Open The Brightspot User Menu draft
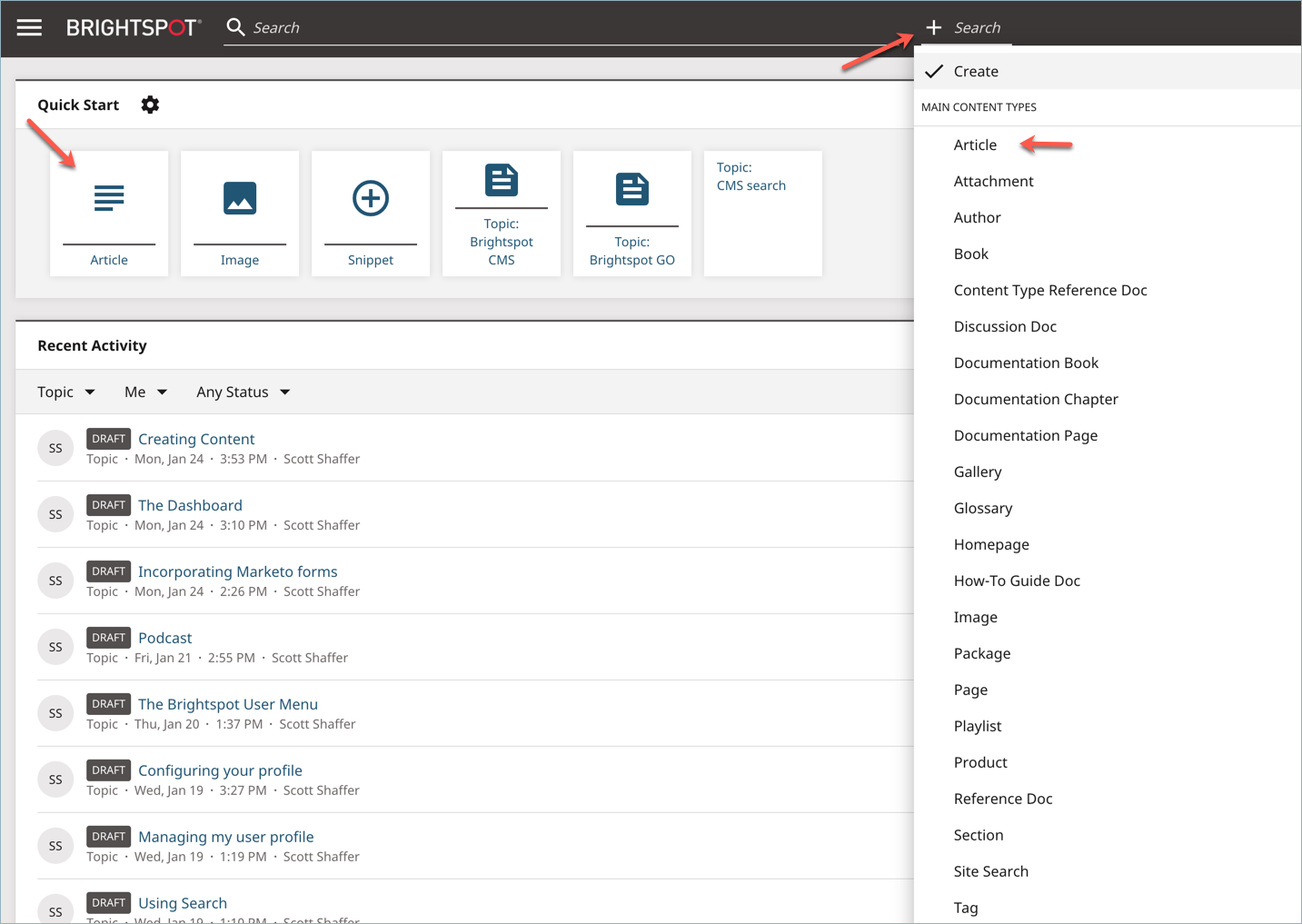Image resolution: width=1302 pixels, height=924 pixels. click(228, 704)
